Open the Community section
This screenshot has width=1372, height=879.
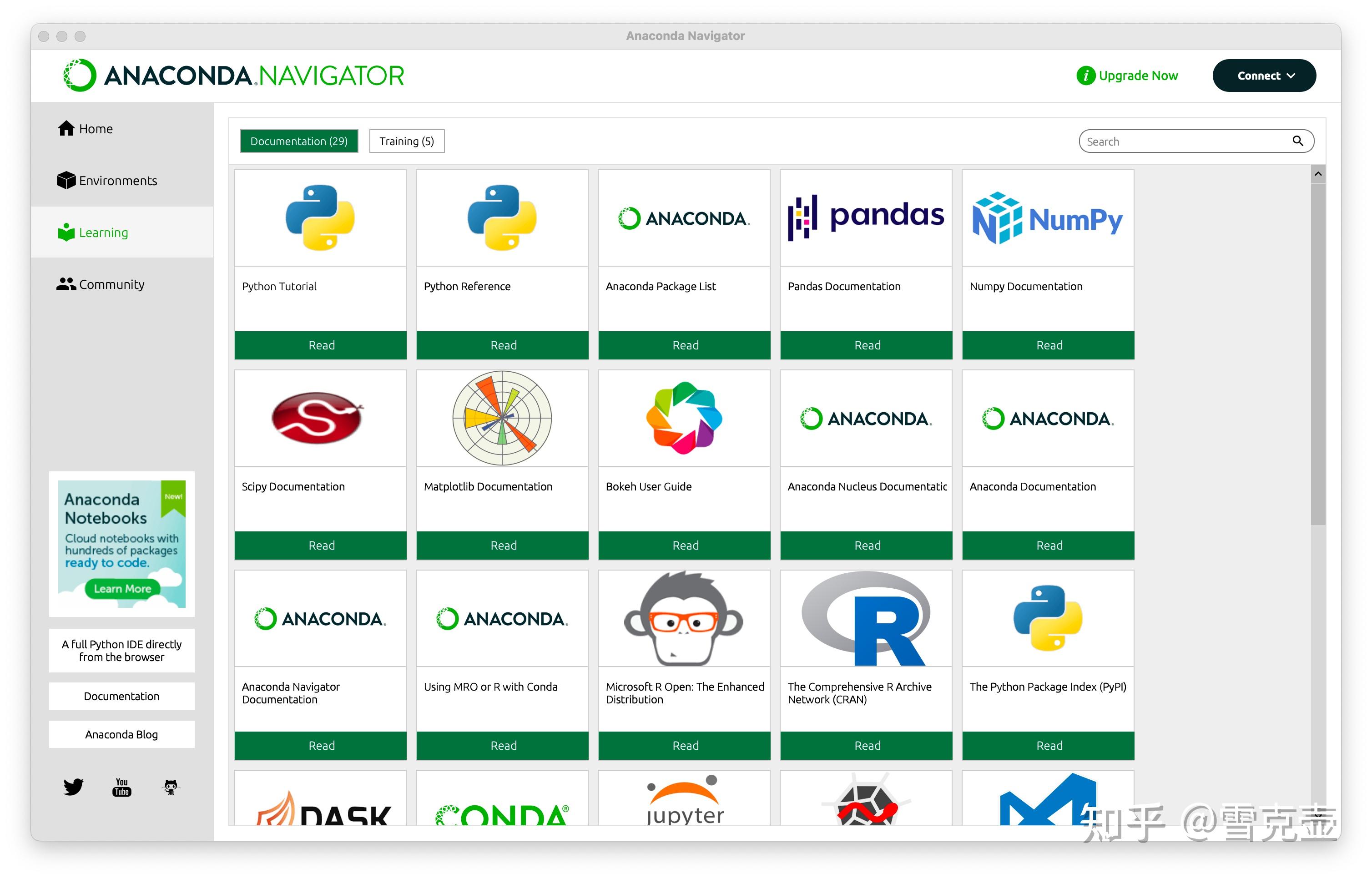coord(101,284)
